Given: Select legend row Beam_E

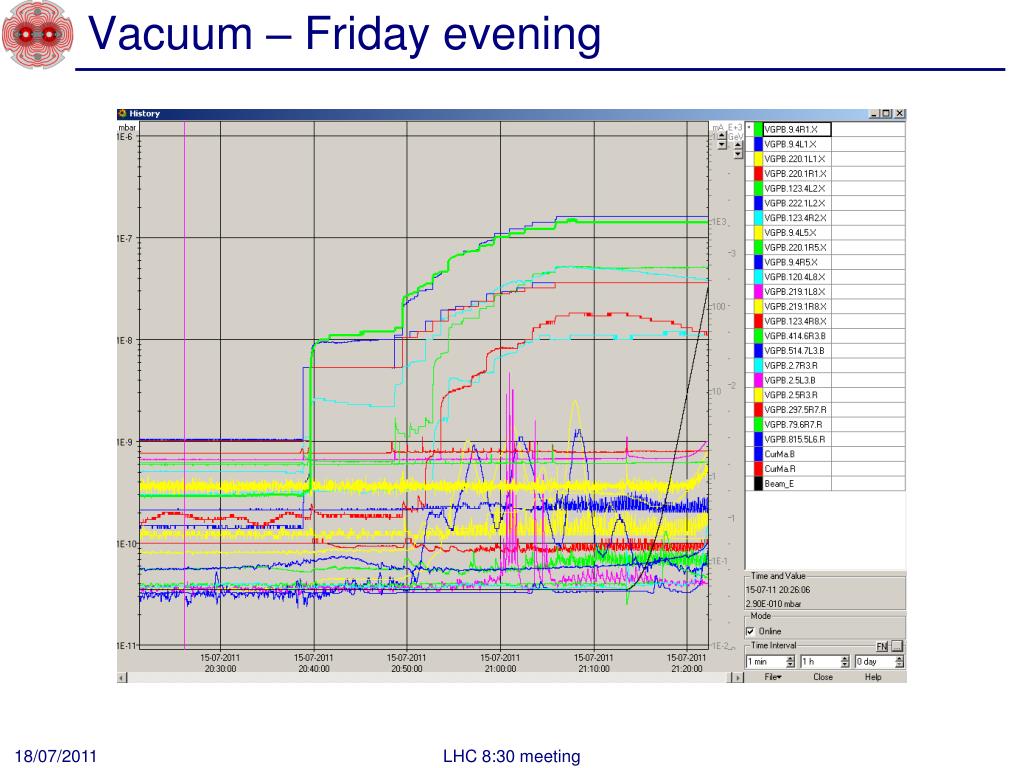Looking at the screenshot, I should pyautogui.click(x=825, y=484).
